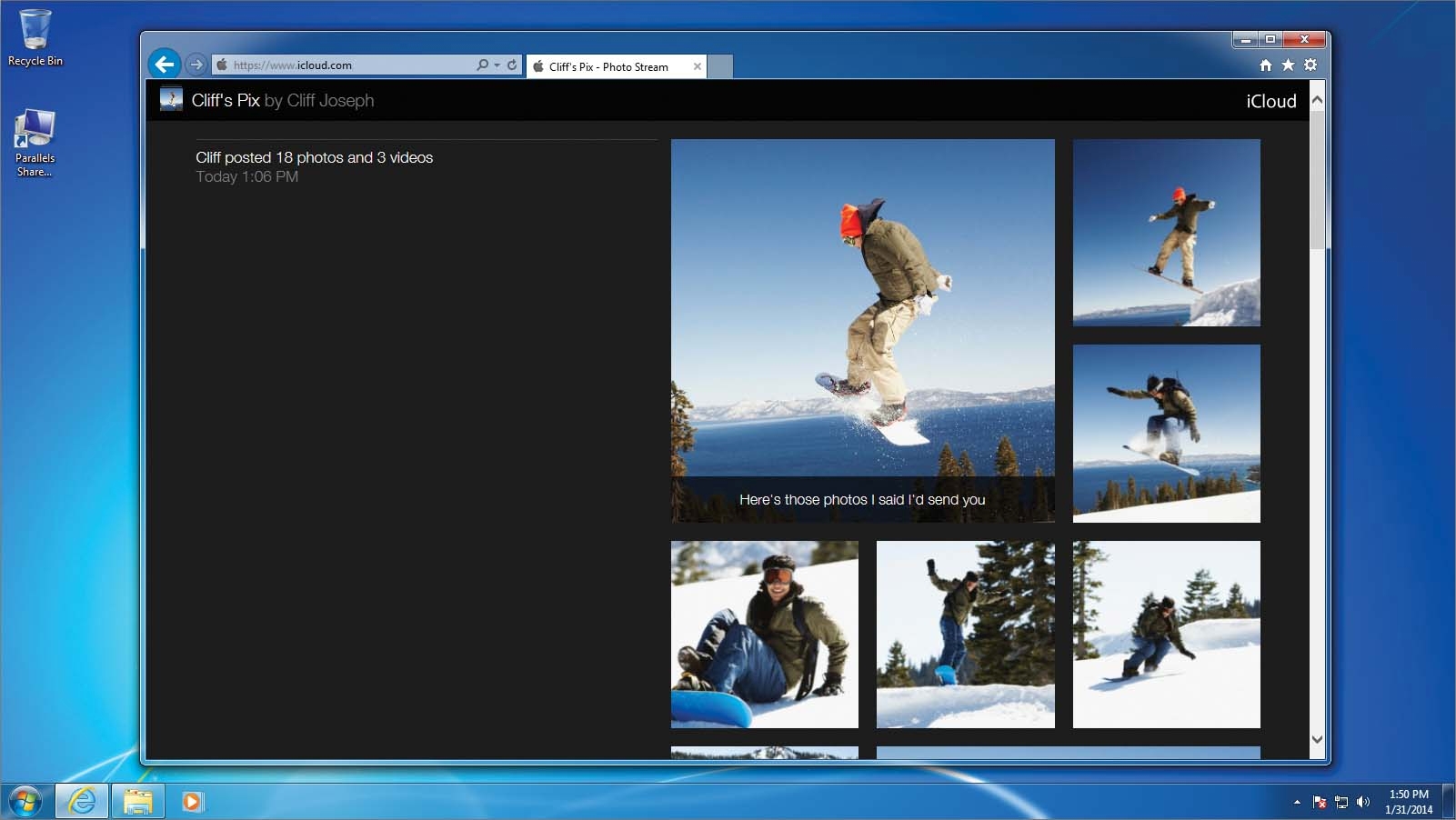Click the Windows Start button

click(25, 801)
